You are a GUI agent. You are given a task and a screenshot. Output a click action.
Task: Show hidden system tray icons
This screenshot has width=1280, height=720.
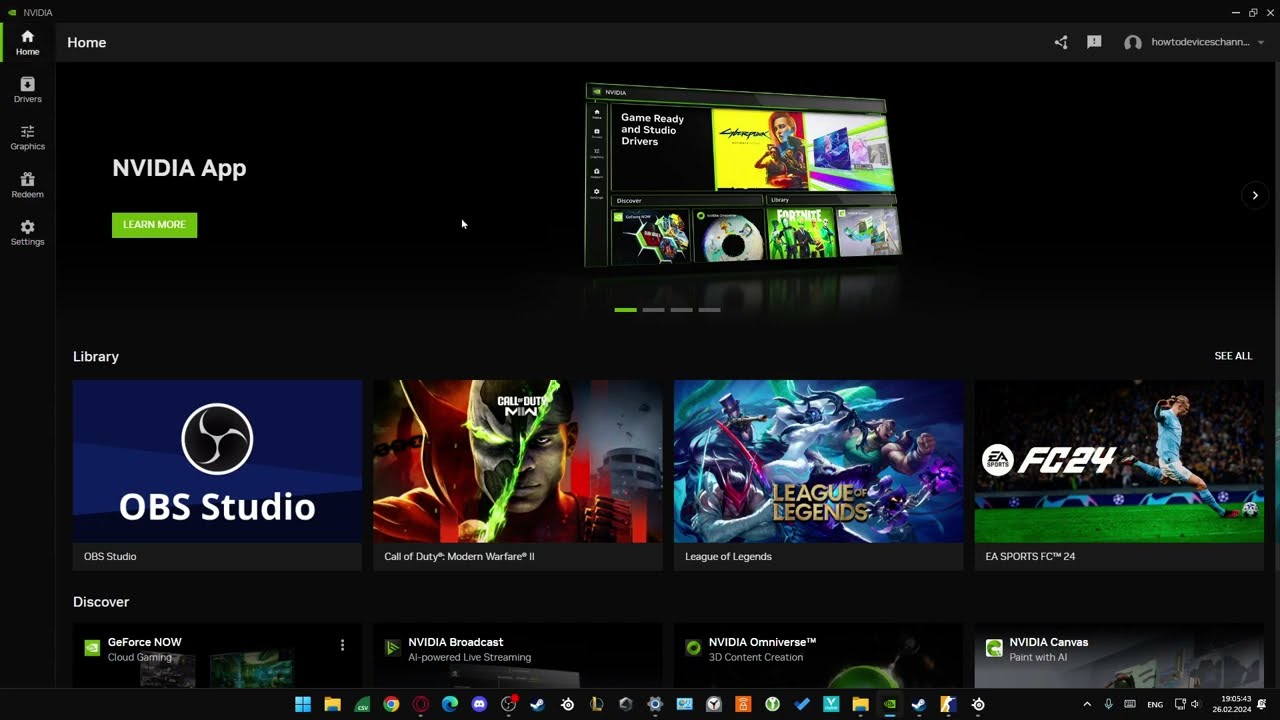(x=1087, y=704)
